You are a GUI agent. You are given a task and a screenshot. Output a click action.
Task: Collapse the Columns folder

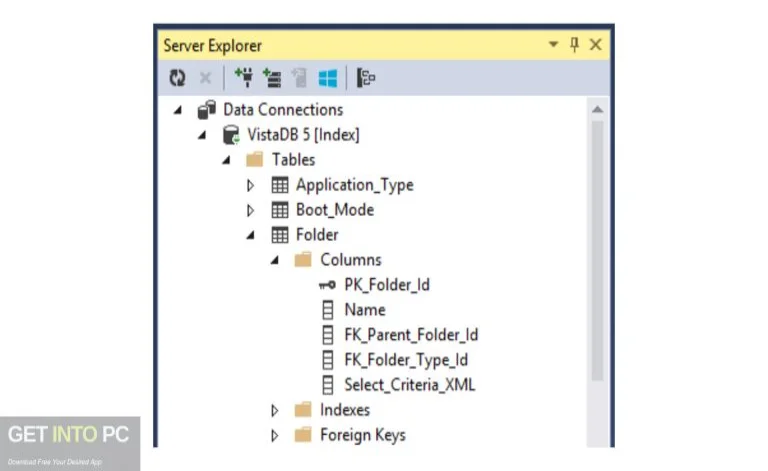(275, 260)
